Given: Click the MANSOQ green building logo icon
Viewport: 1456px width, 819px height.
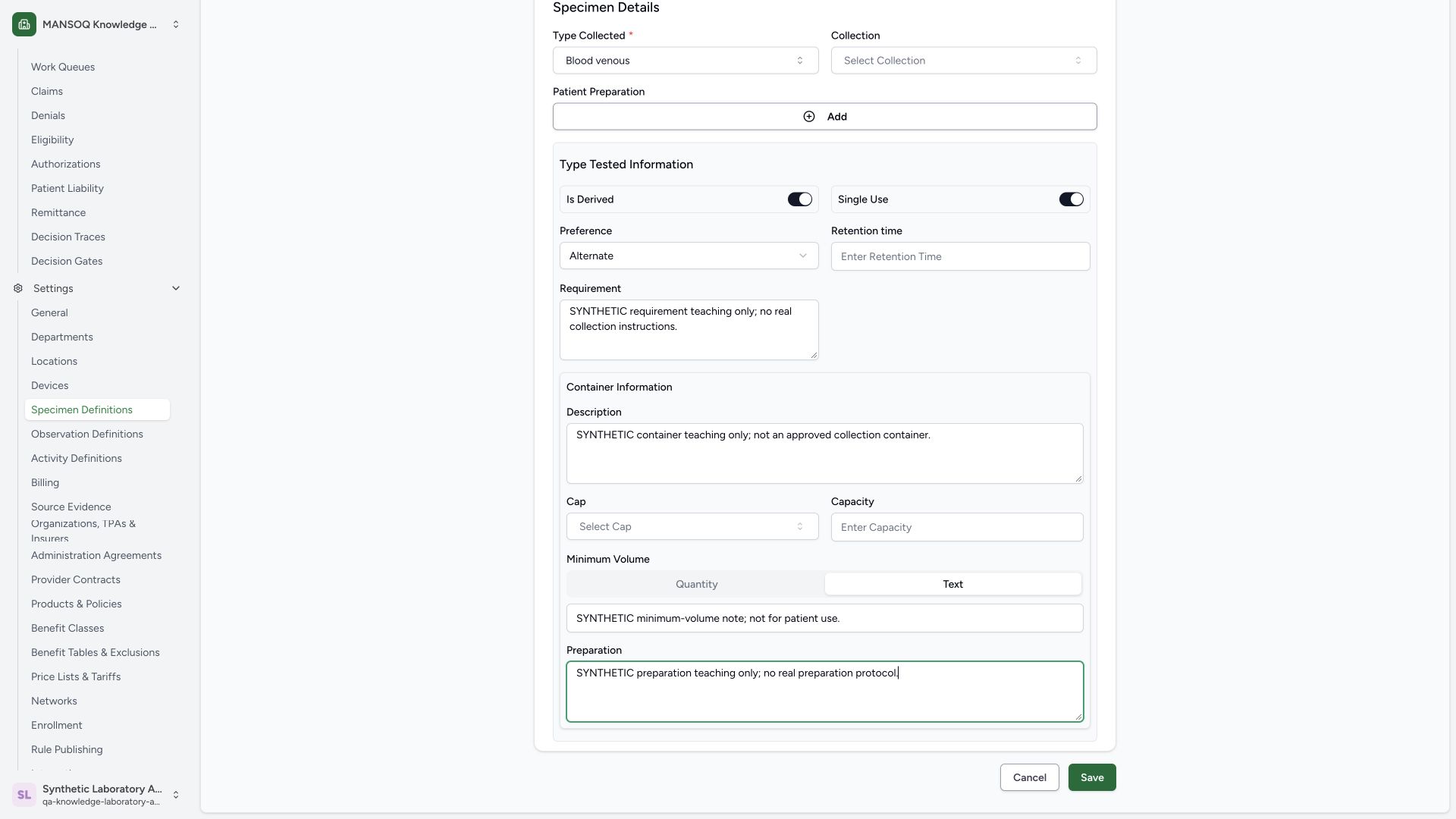Looking at the screenshot, I should click(24, 24).
